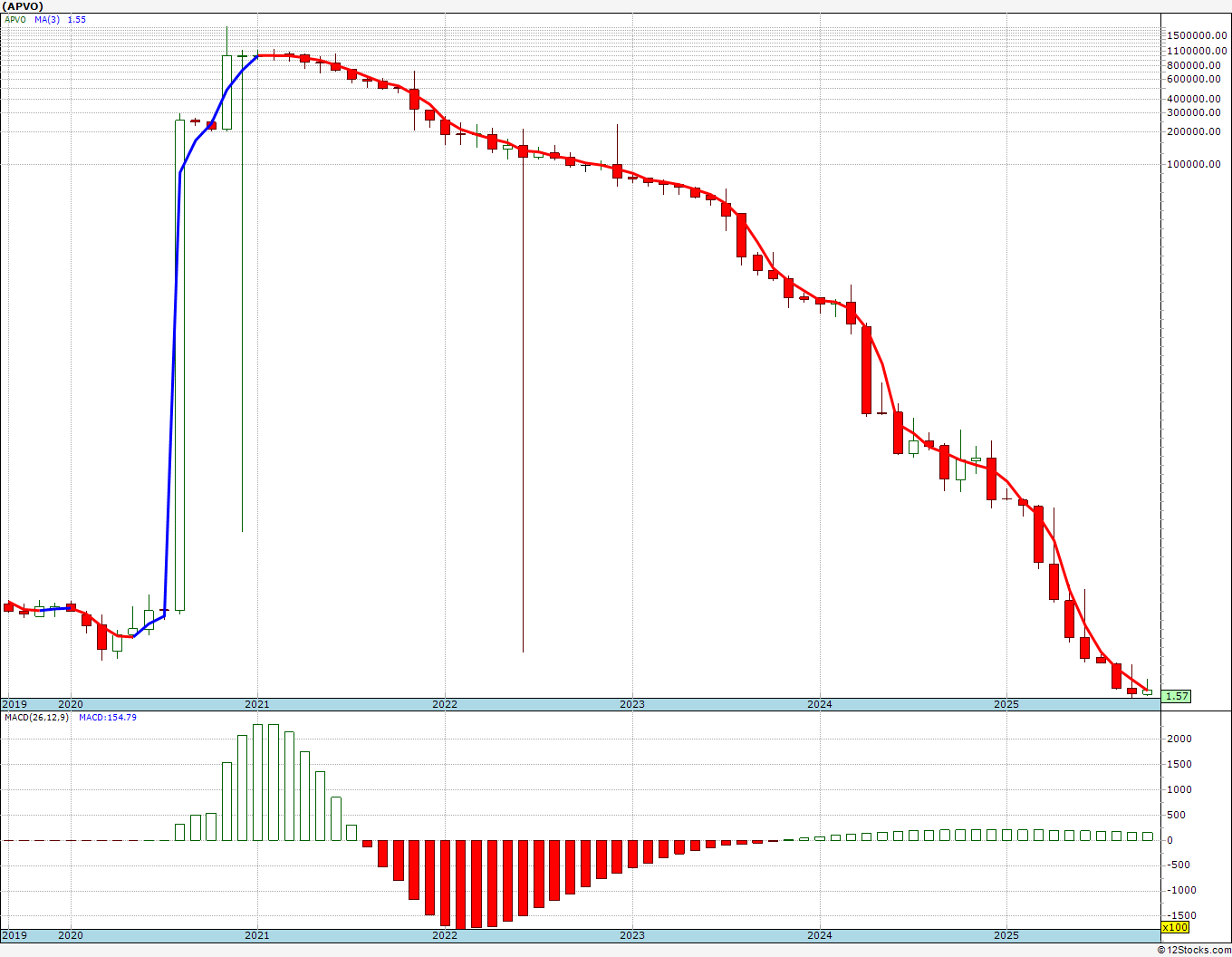Select 2024 on the MACD panel time axis
Screen dimensions: 1232x957
[820, 934]
